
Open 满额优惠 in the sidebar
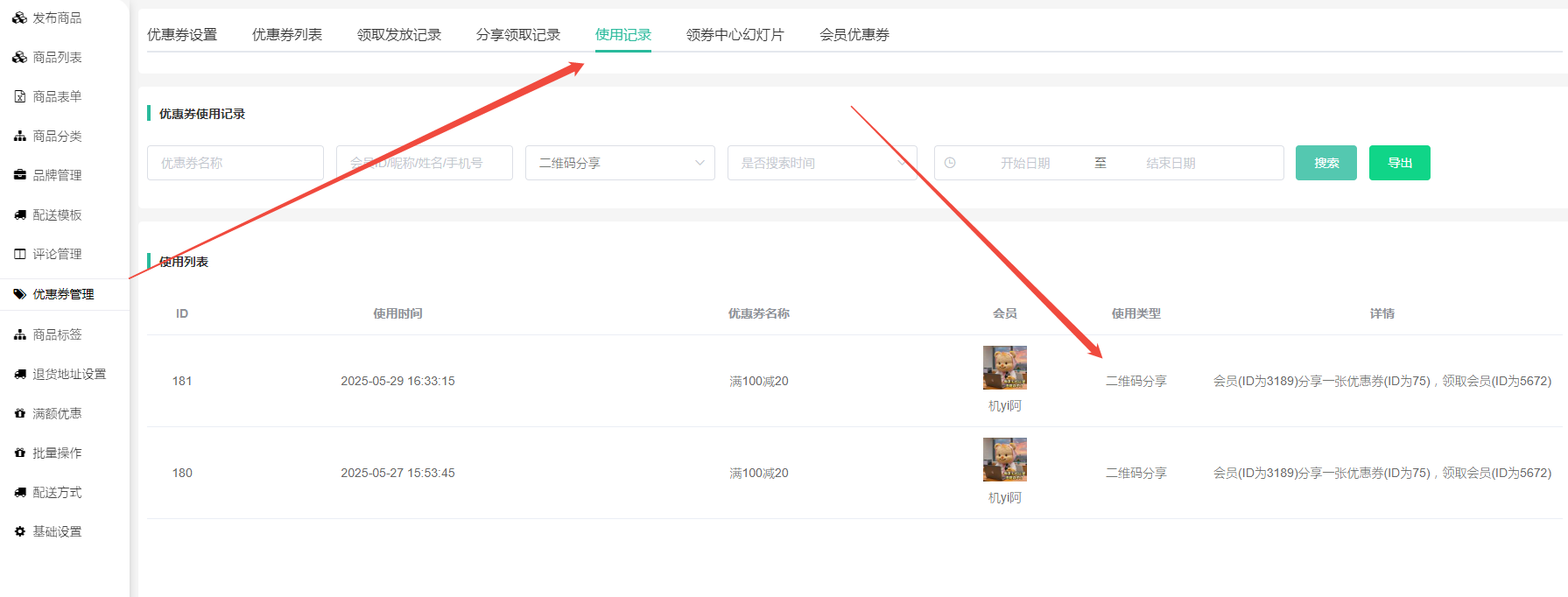[x=57, y=413]
